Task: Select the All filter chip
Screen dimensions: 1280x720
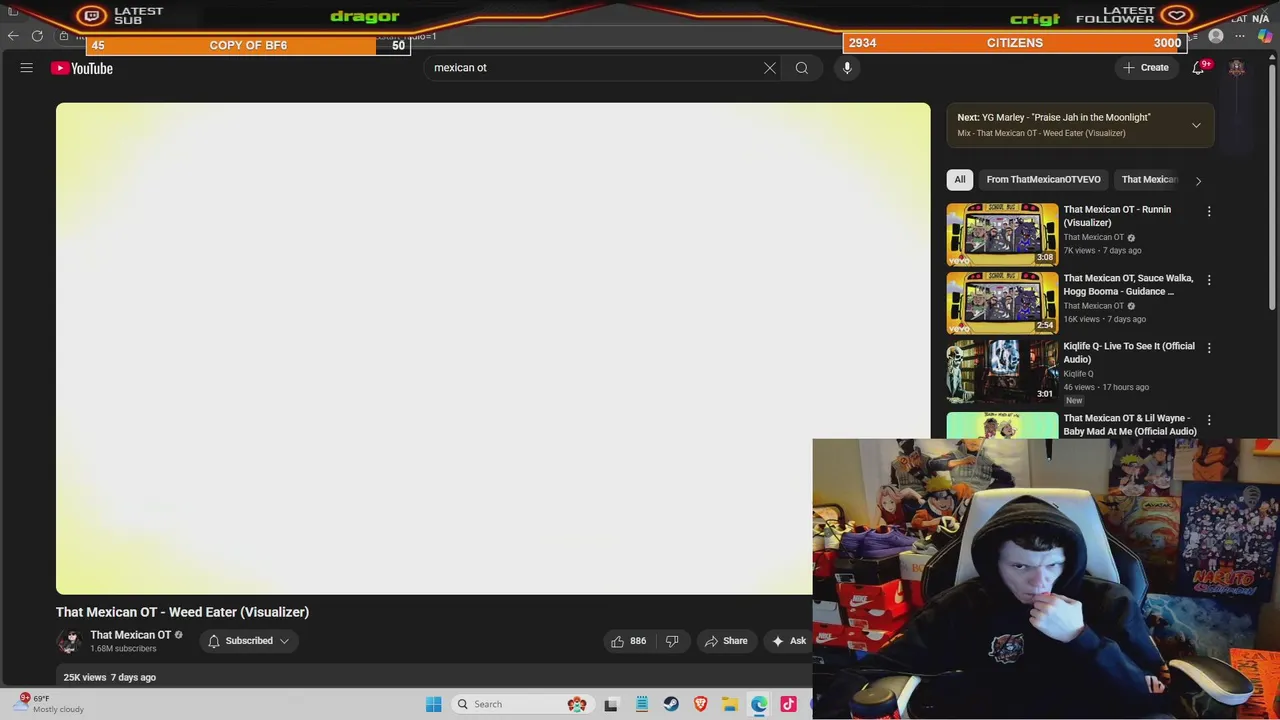Action: click(x=960, y=180)
